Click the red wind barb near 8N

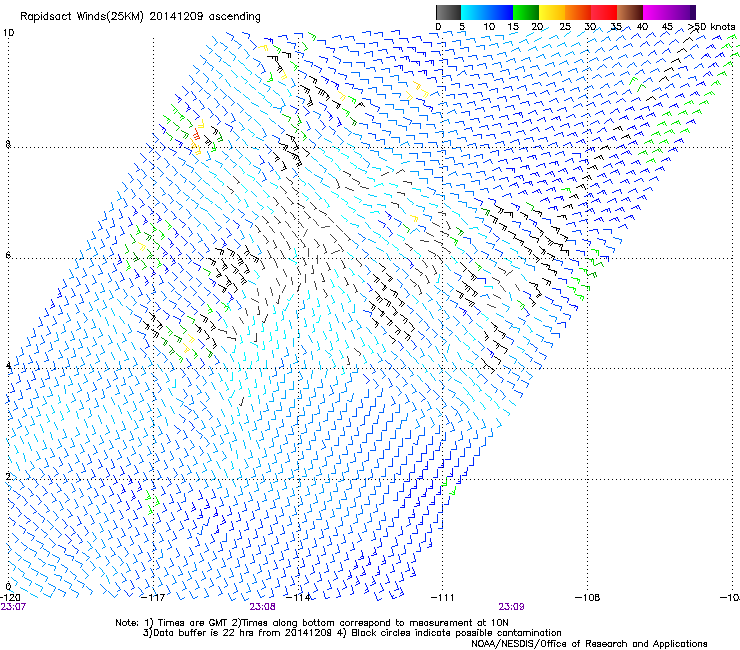click(x=196, y=135)
